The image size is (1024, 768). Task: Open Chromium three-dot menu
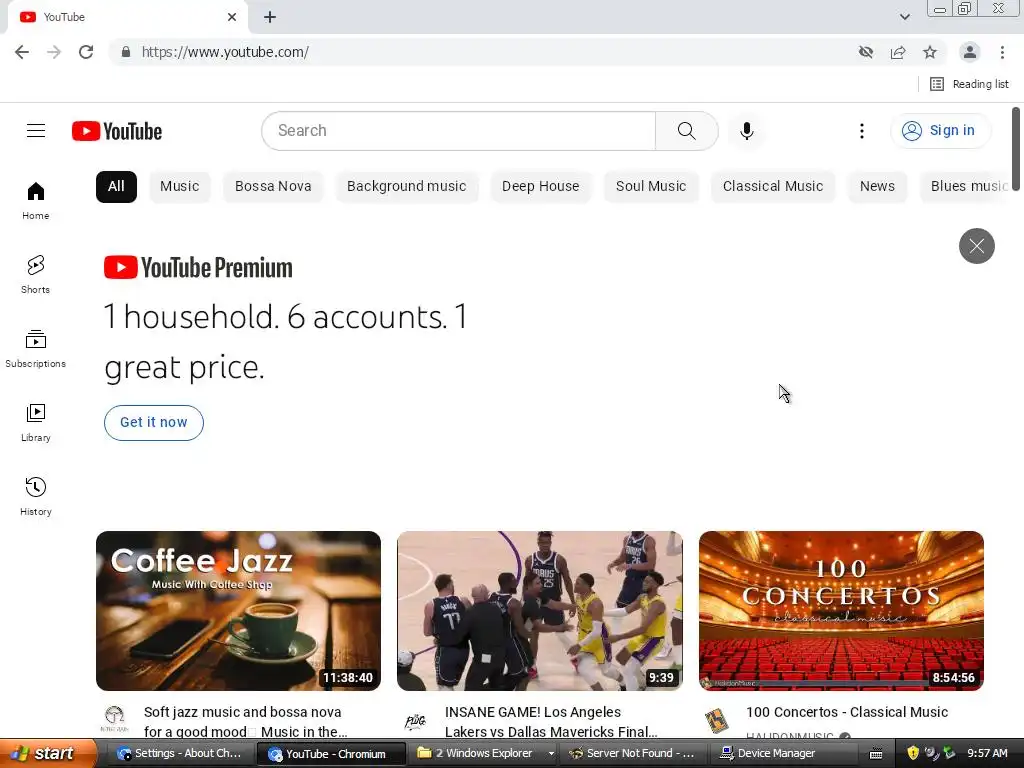pyautogui.click(x=1002, y=52)
